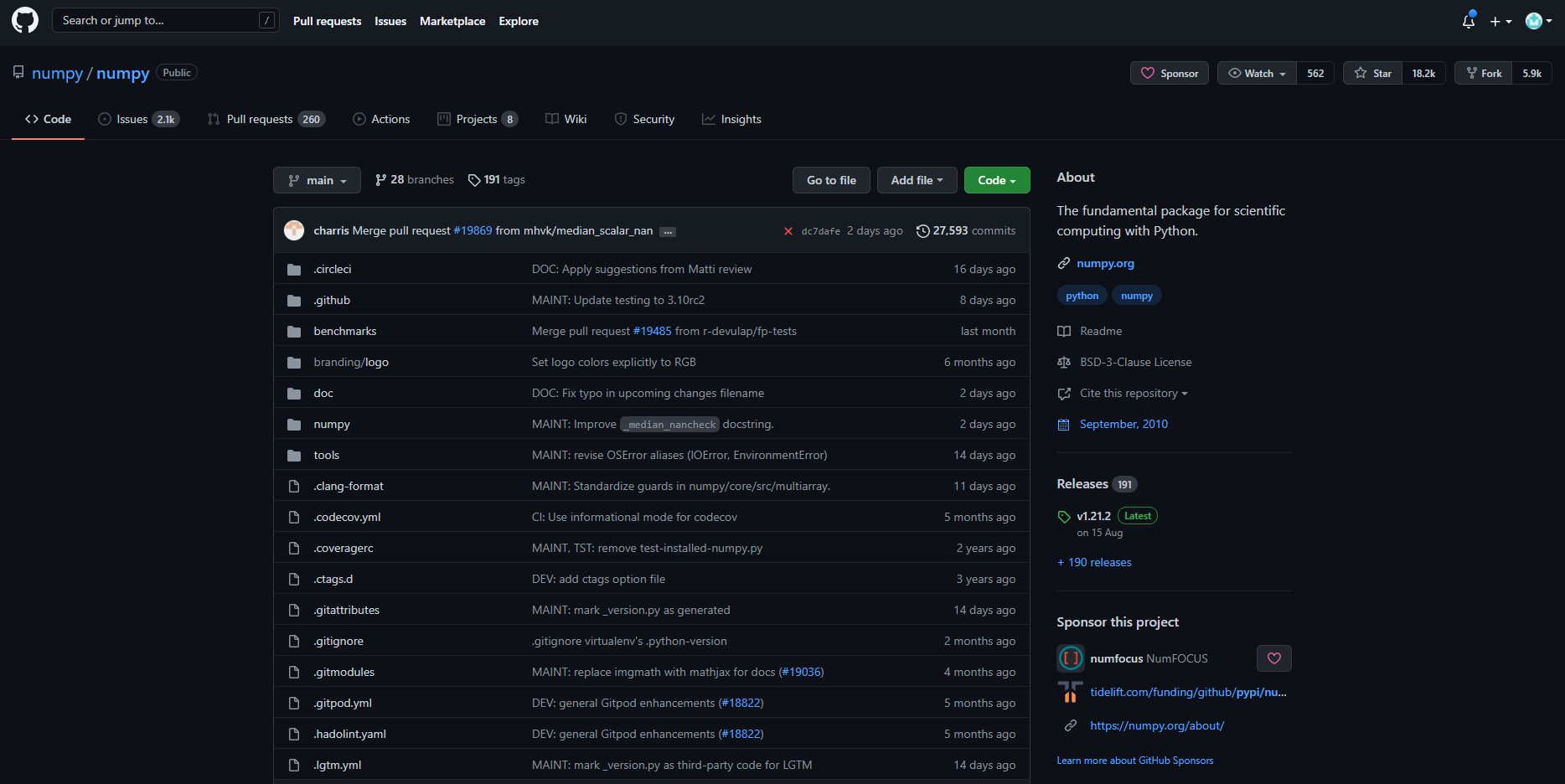Expand commit message ellipsis button
Screen dimensions: 1565x784
click(x=668, y=231)
